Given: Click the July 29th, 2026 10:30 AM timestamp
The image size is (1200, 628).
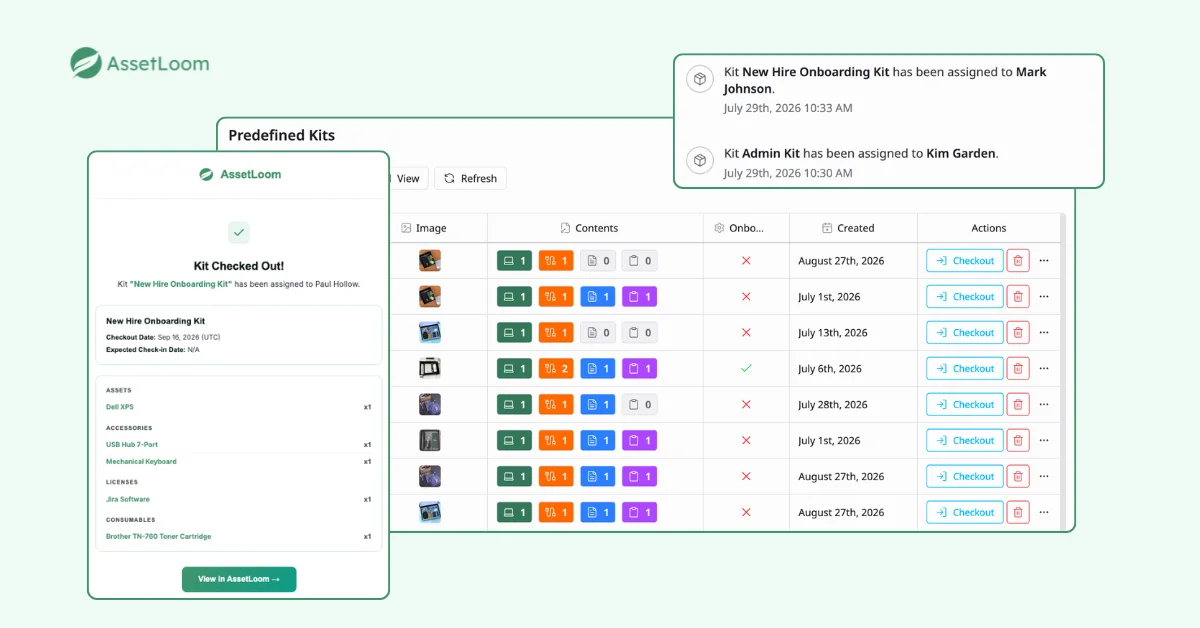Looking at the screenshot, I should [788, 173].
